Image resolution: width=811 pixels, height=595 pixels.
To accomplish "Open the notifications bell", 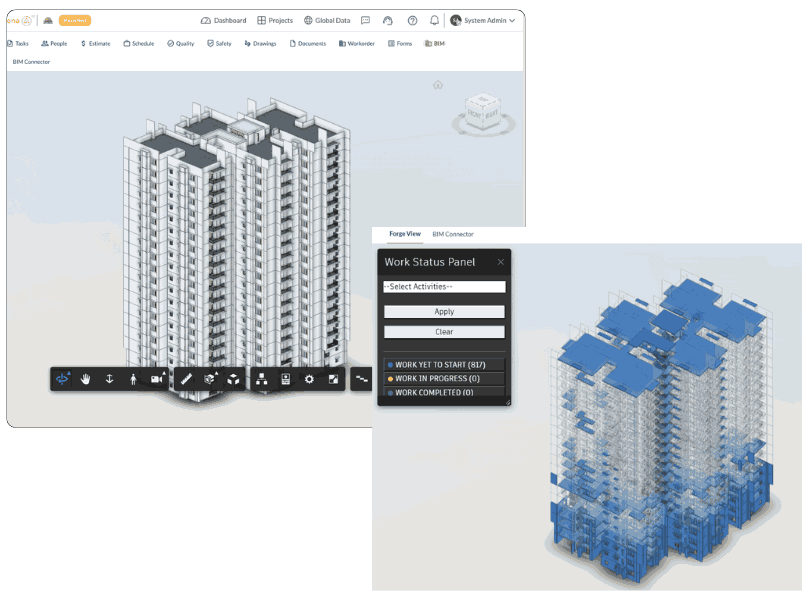I will click(x=434, y=20).
